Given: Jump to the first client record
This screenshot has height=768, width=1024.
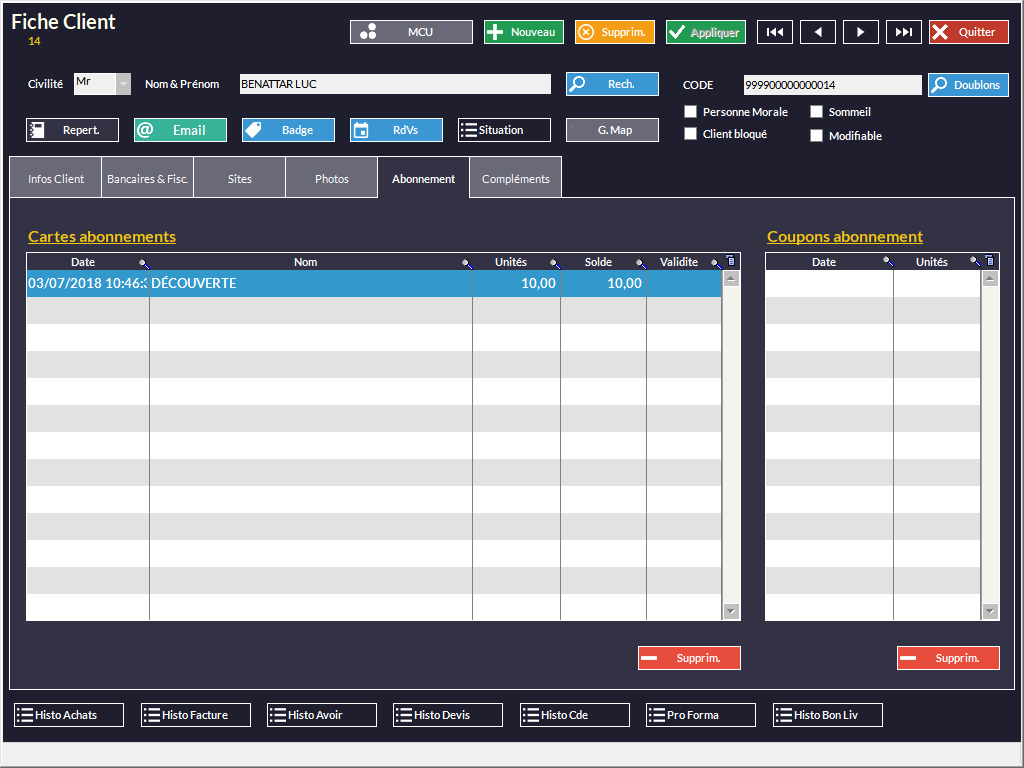Looking at the screenshot, I should pyautogui.click(x=775, y=32).
